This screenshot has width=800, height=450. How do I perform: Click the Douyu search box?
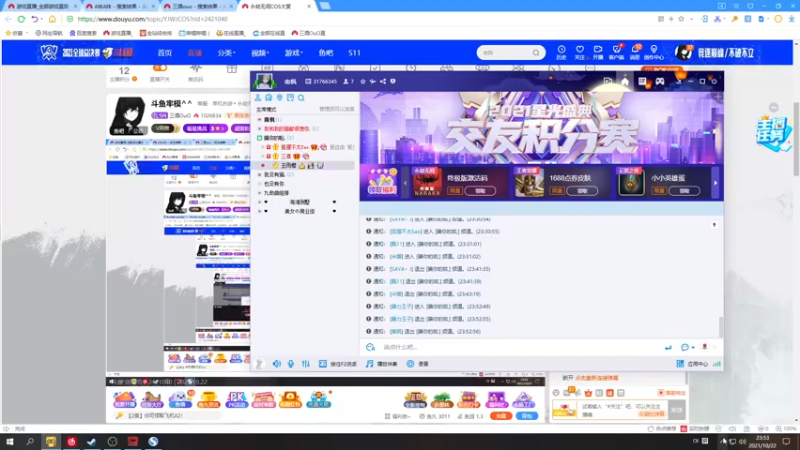[x=511, y=53]
